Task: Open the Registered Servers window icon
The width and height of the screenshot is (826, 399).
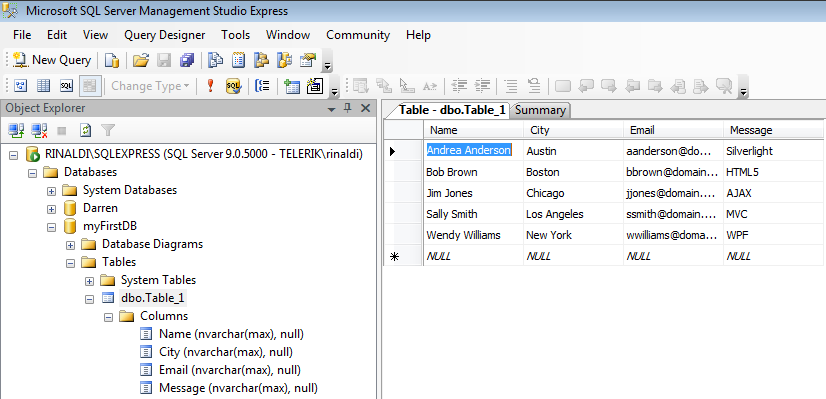Action: (x=215, y=60)
